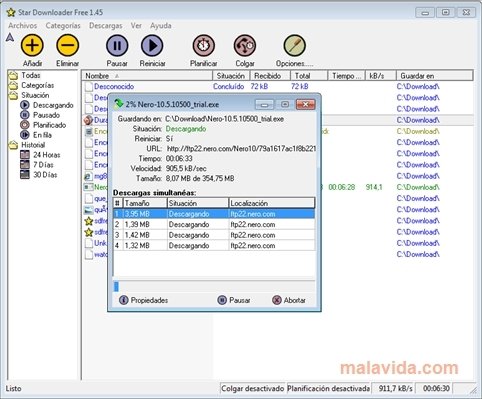Open the Archivos menu
482x399 pixels.
22,26
